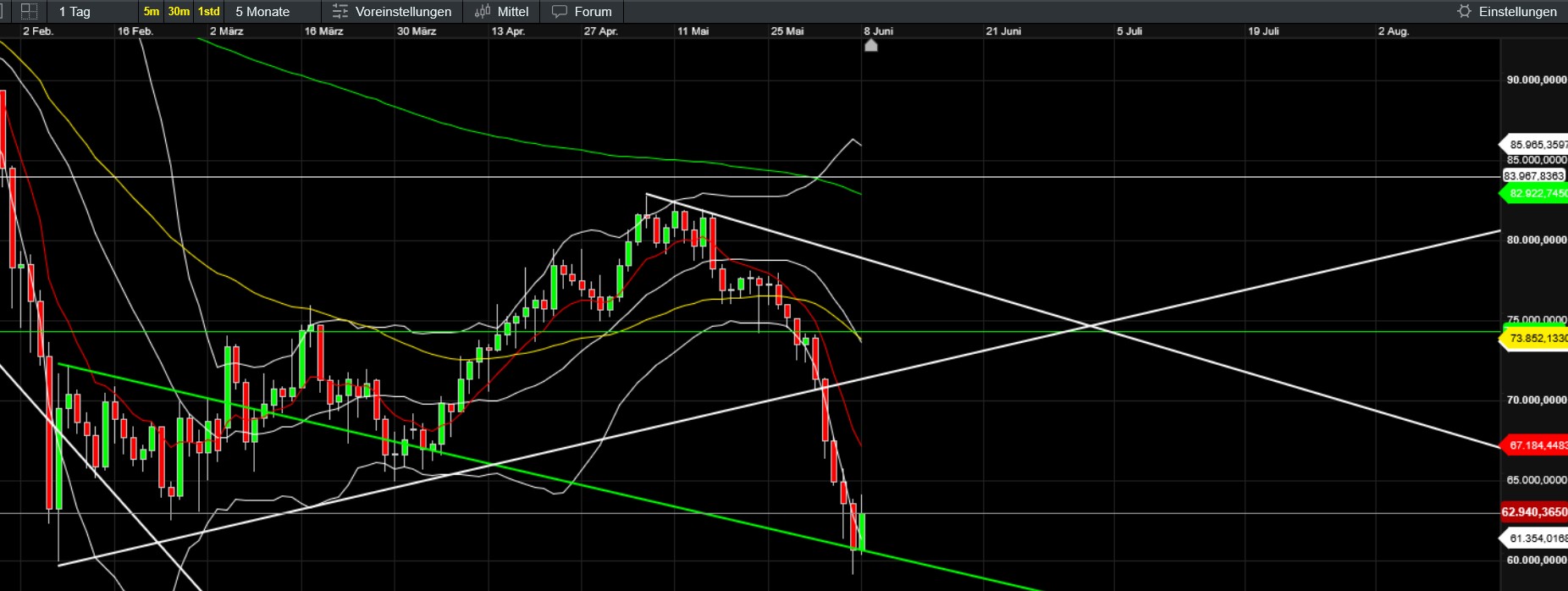Click the 21 Juni date axis label
This screenshot has width=1568, height=591.
(x=1003, y=31)
